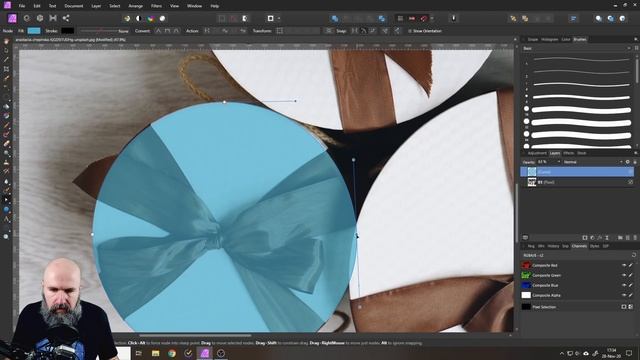Select the Zoom tool at toolbar bottom
This screenshot has width=640, height=360.
pyautogui.click(x=6, y=236)
